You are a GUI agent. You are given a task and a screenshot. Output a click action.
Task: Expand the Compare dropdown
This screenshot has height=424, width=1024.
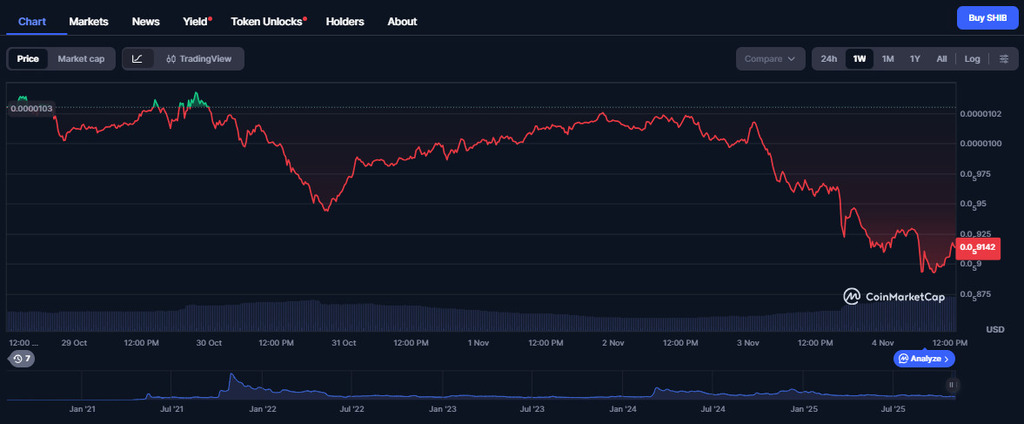pos(770,59)
